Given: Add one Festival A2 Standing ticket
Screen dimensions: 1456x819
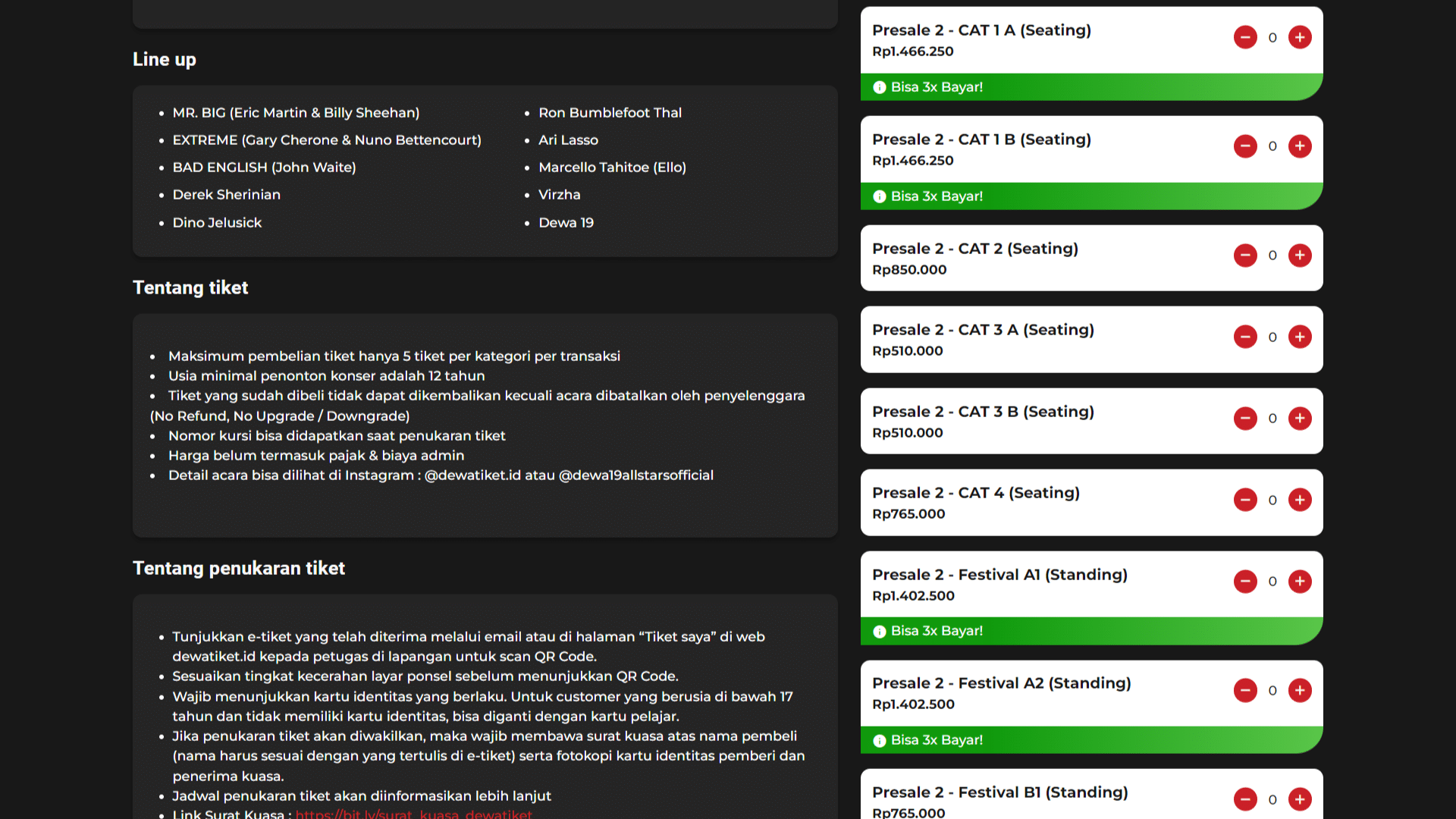Looking at the screenshot, I should point(1300,690).
